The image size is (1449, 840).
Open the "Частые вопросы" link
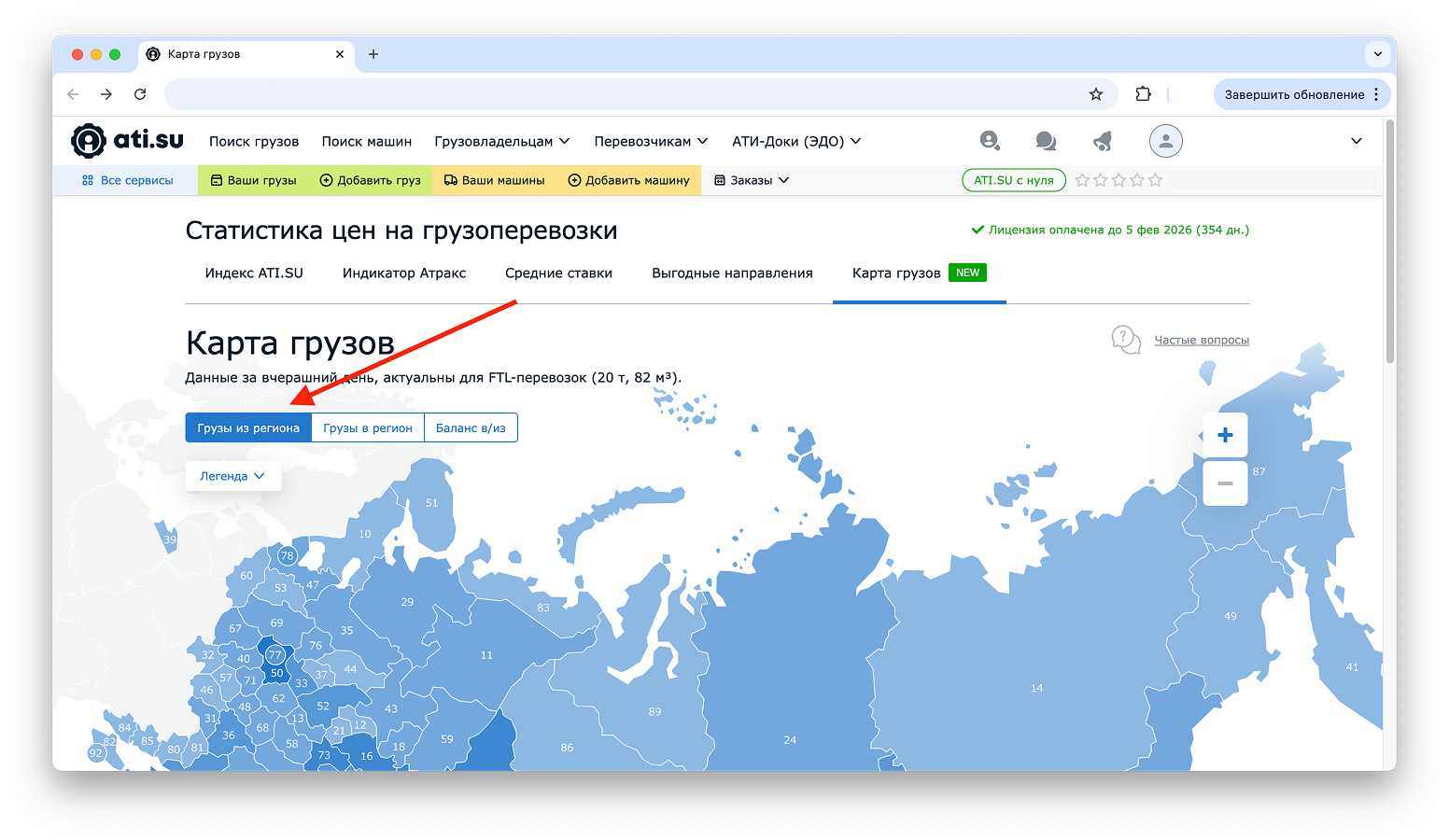pyautogui.click(x=1201, y=340)
